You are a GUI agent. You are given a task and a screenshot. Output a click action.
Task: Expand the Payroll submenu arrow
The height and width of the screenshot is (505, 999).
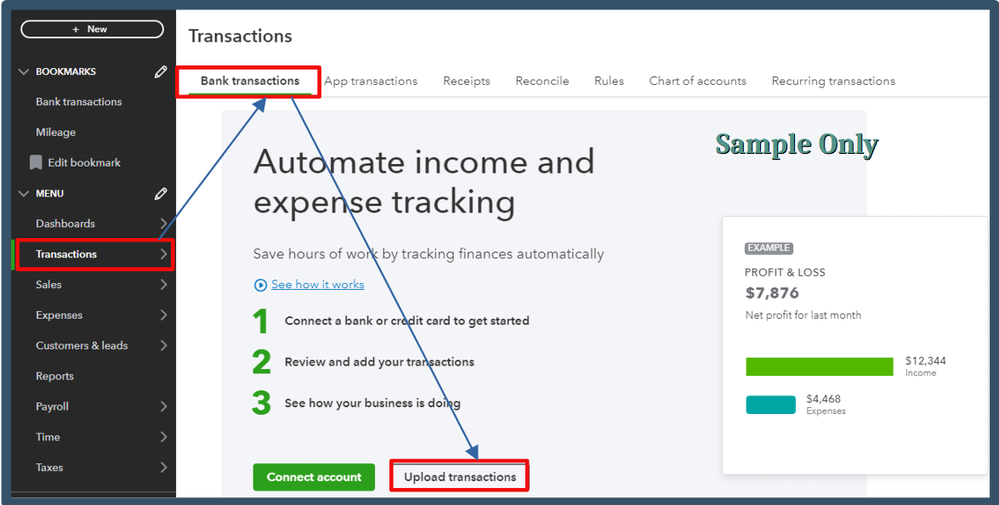click(x=164, y=406)
